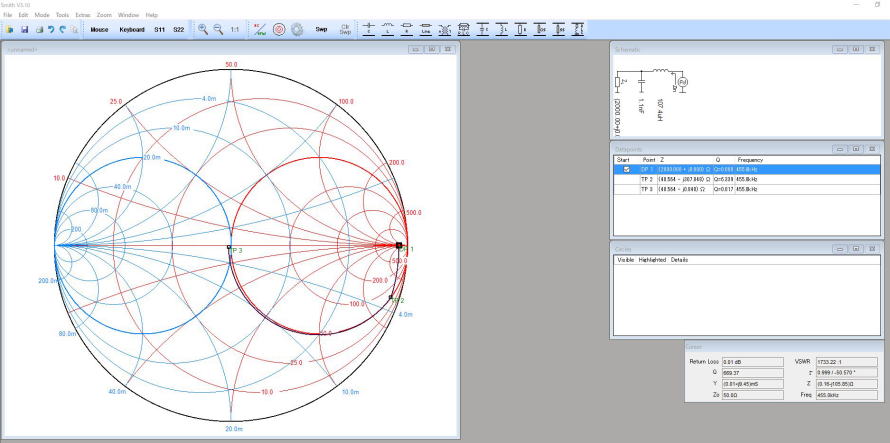Open a file with the folder icon
Viewport: 890px width, 443px height.
coord(10,30)
